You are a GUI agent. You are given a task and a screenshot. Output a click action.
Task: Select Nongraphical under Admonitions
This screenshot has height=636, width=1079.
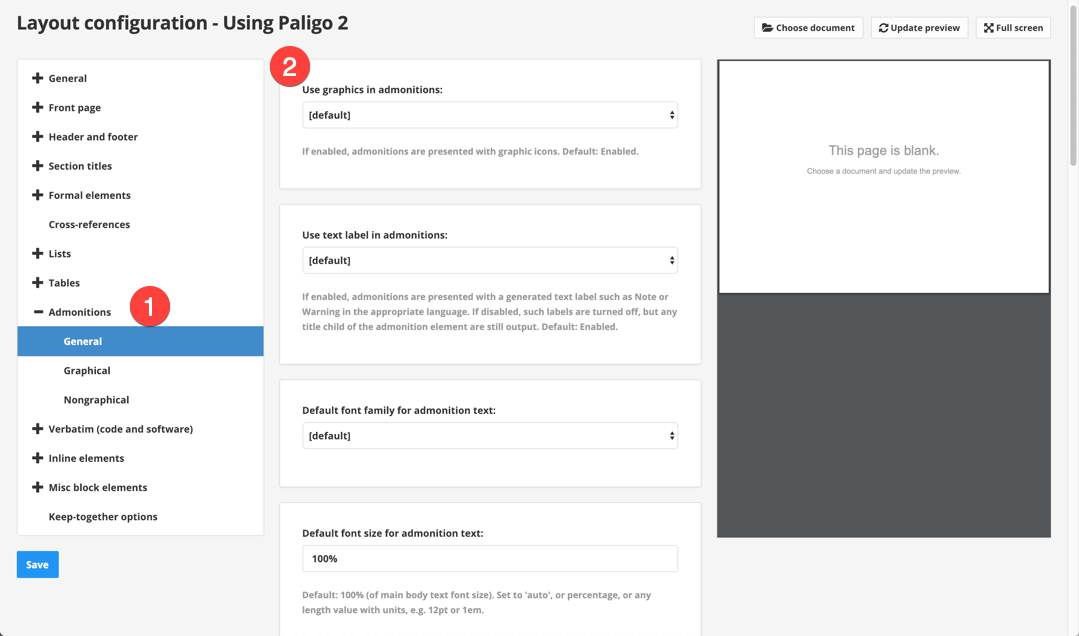96,400
